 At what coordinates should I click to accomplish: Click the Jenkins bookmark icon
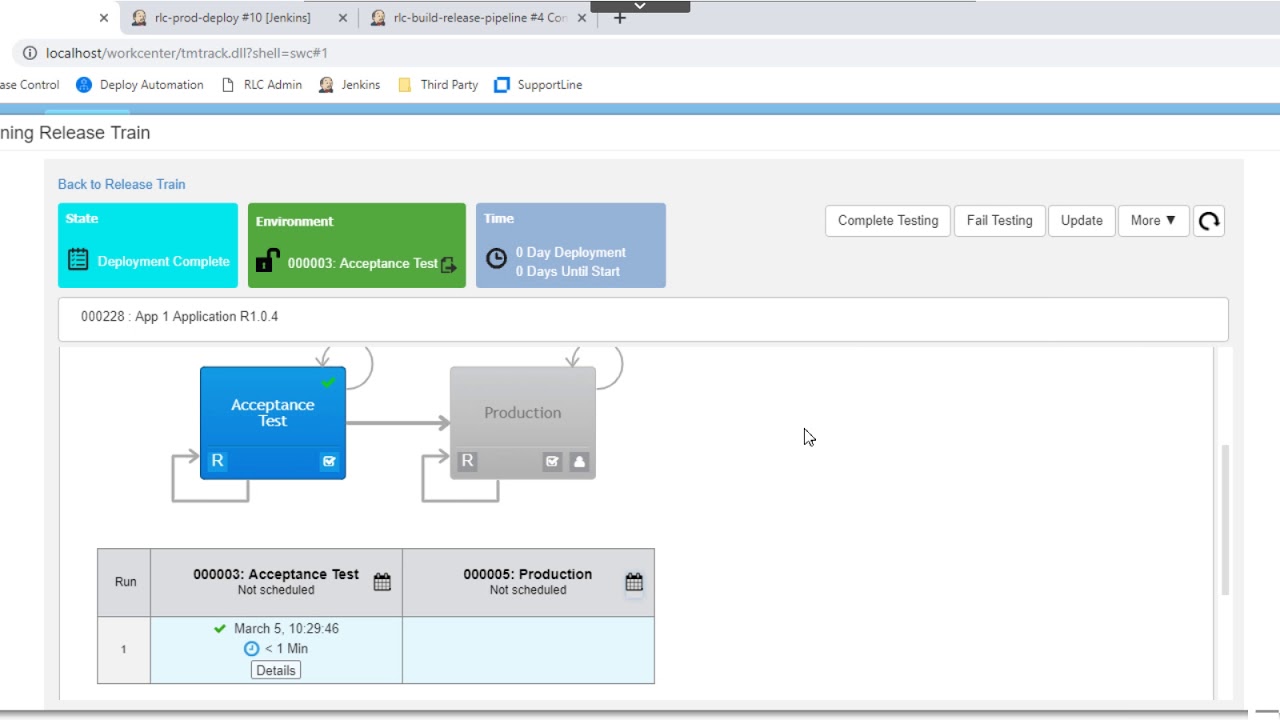pyautogui.click(x=326, y=85)
